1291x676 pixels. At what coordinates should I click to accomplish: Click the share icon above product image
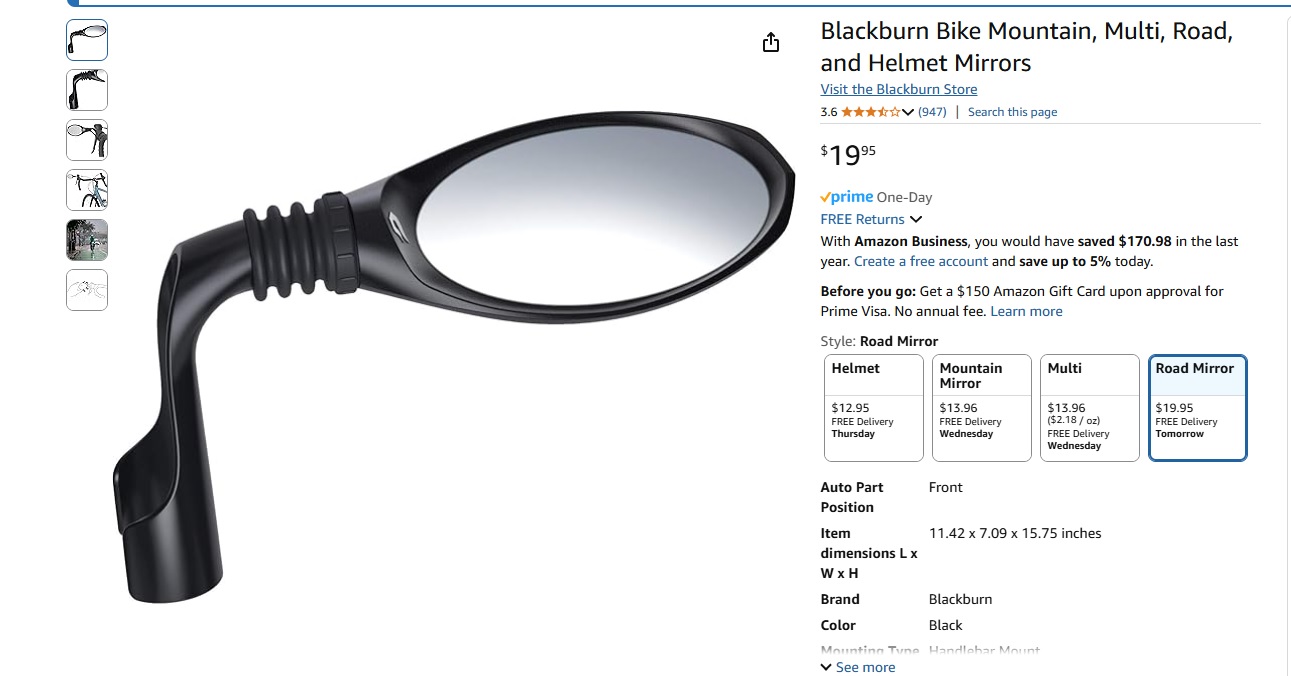[x=770, y=42]
